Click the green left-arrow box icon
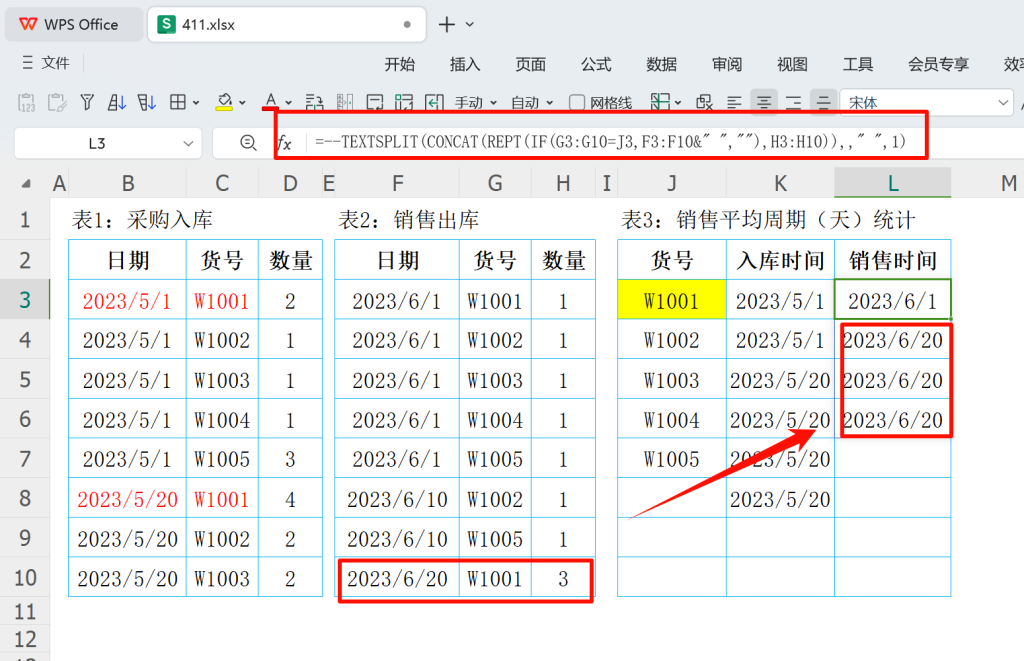 [434, 103]
